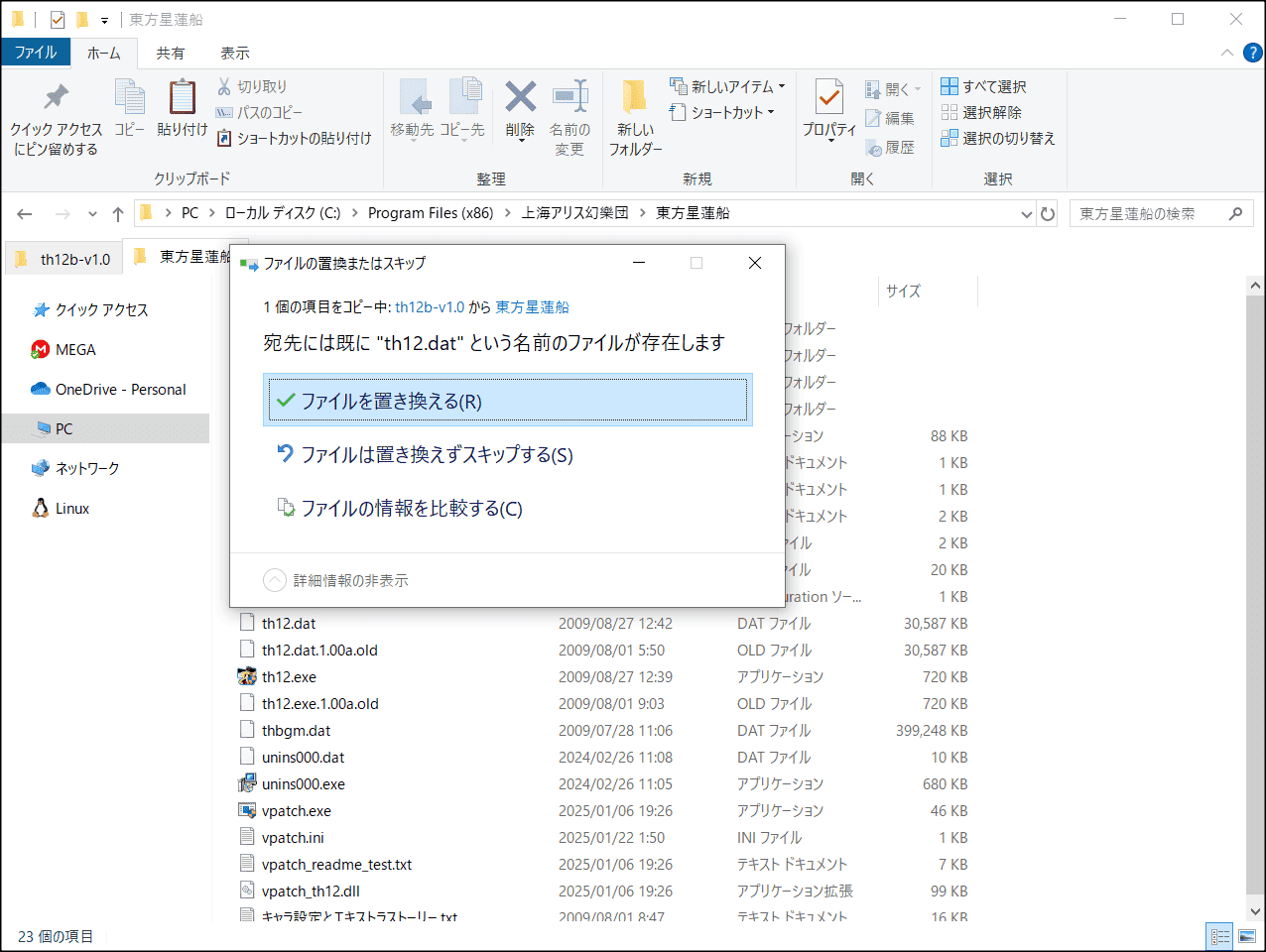Expand the address bar history dropdown

point(1027,213)
